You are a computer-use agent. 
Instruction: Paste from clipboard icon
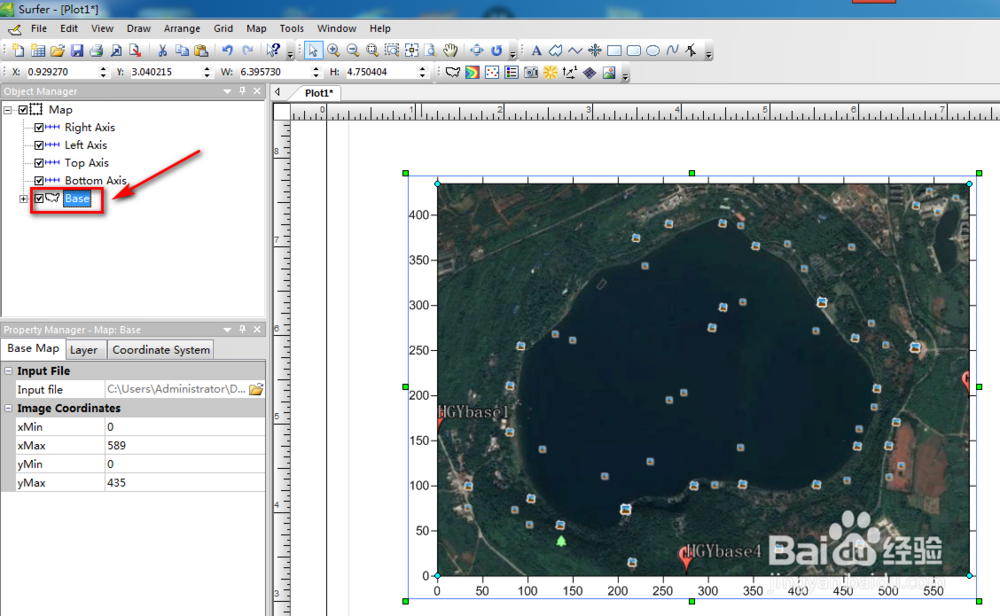coord(202,50)
